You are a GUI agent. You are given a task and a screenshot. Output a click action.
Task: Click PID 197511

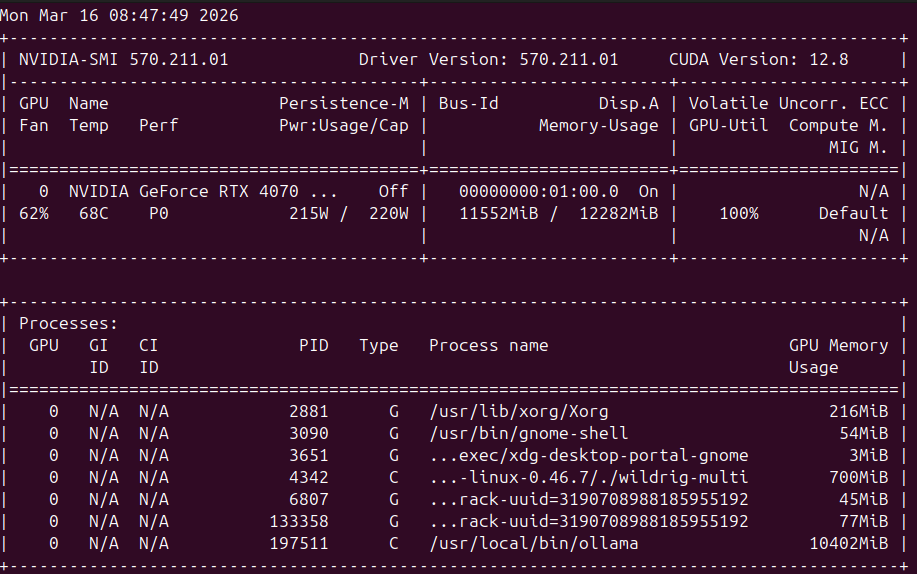tap(299, 544)
